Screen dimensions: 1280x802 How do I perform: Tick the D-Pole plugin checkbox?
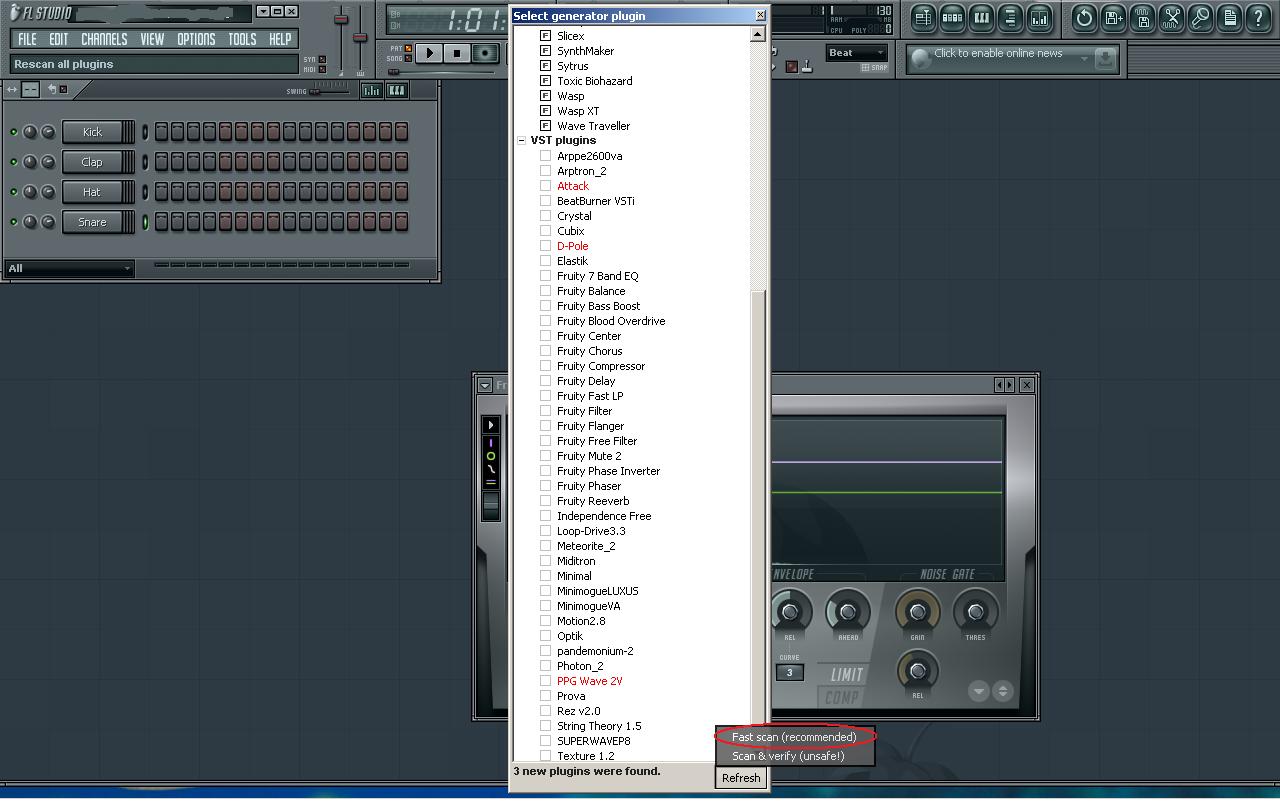pos(546,246)
